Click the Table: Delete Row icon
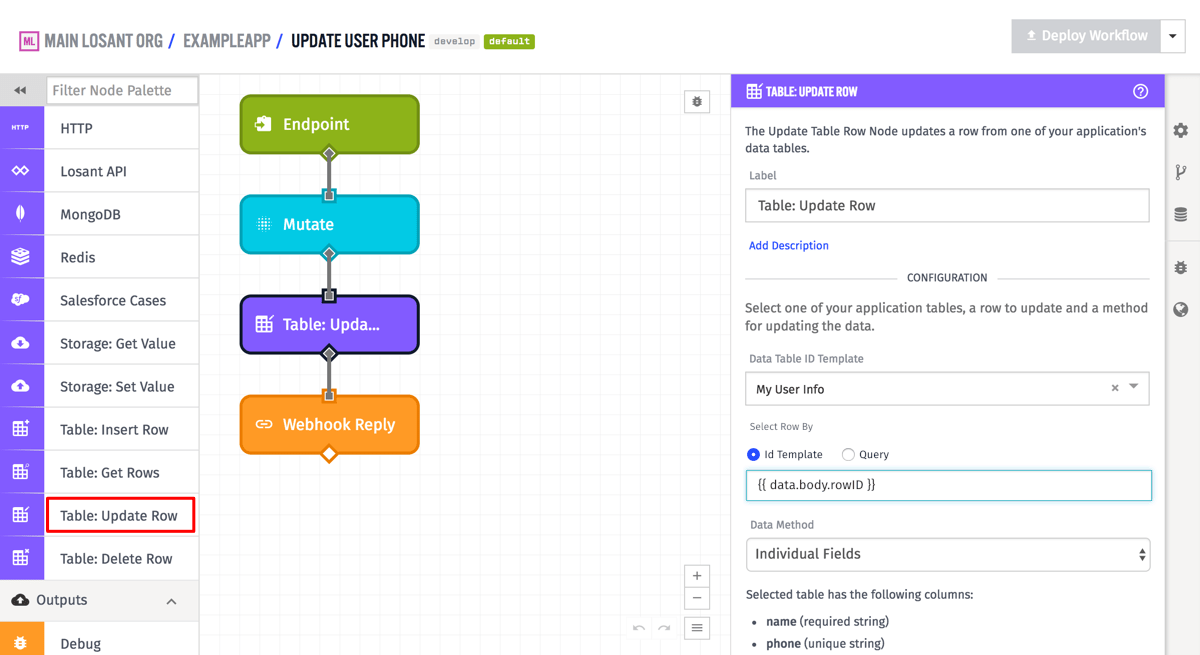This screenshot has height=655, width=1200. coord(21,558)
